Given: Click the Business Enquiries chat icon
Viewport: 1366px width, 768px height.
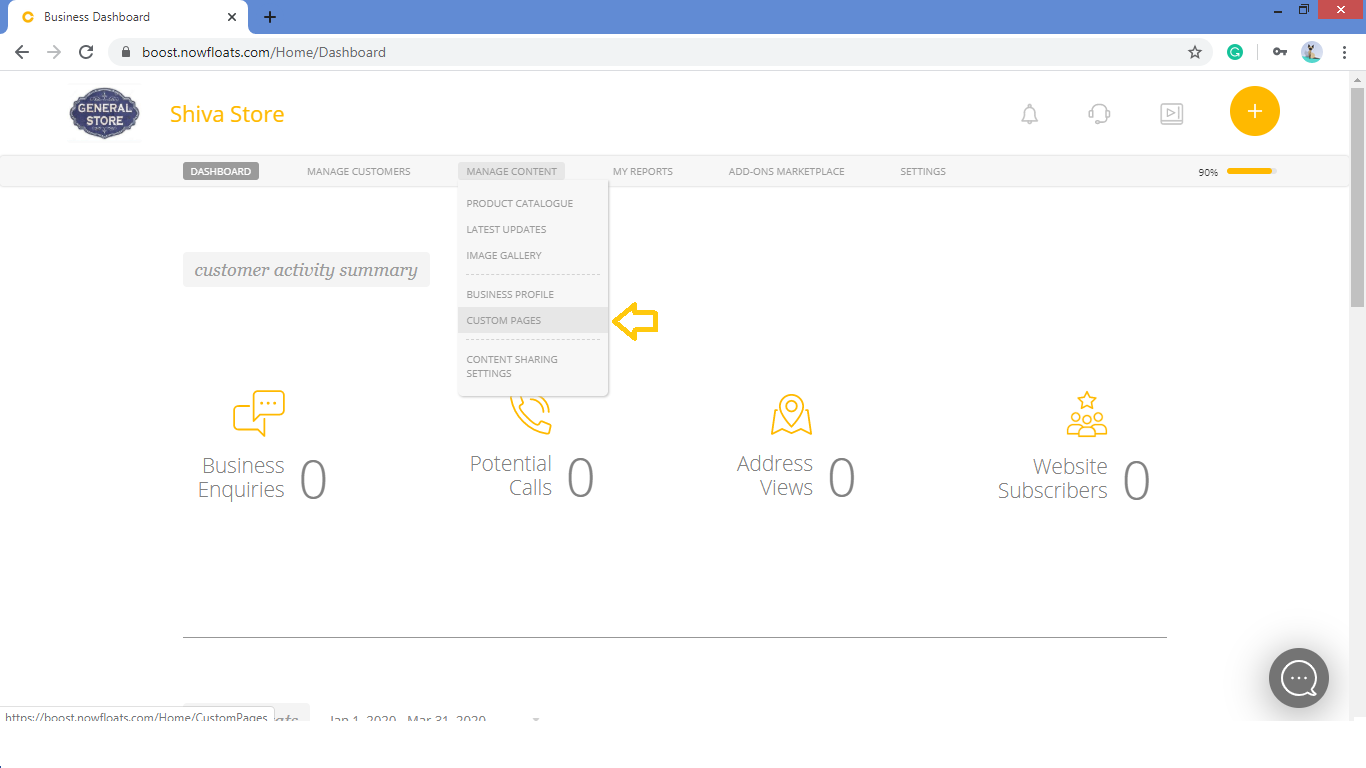Looking at the screenshot, I should click(x=259, y=412).
